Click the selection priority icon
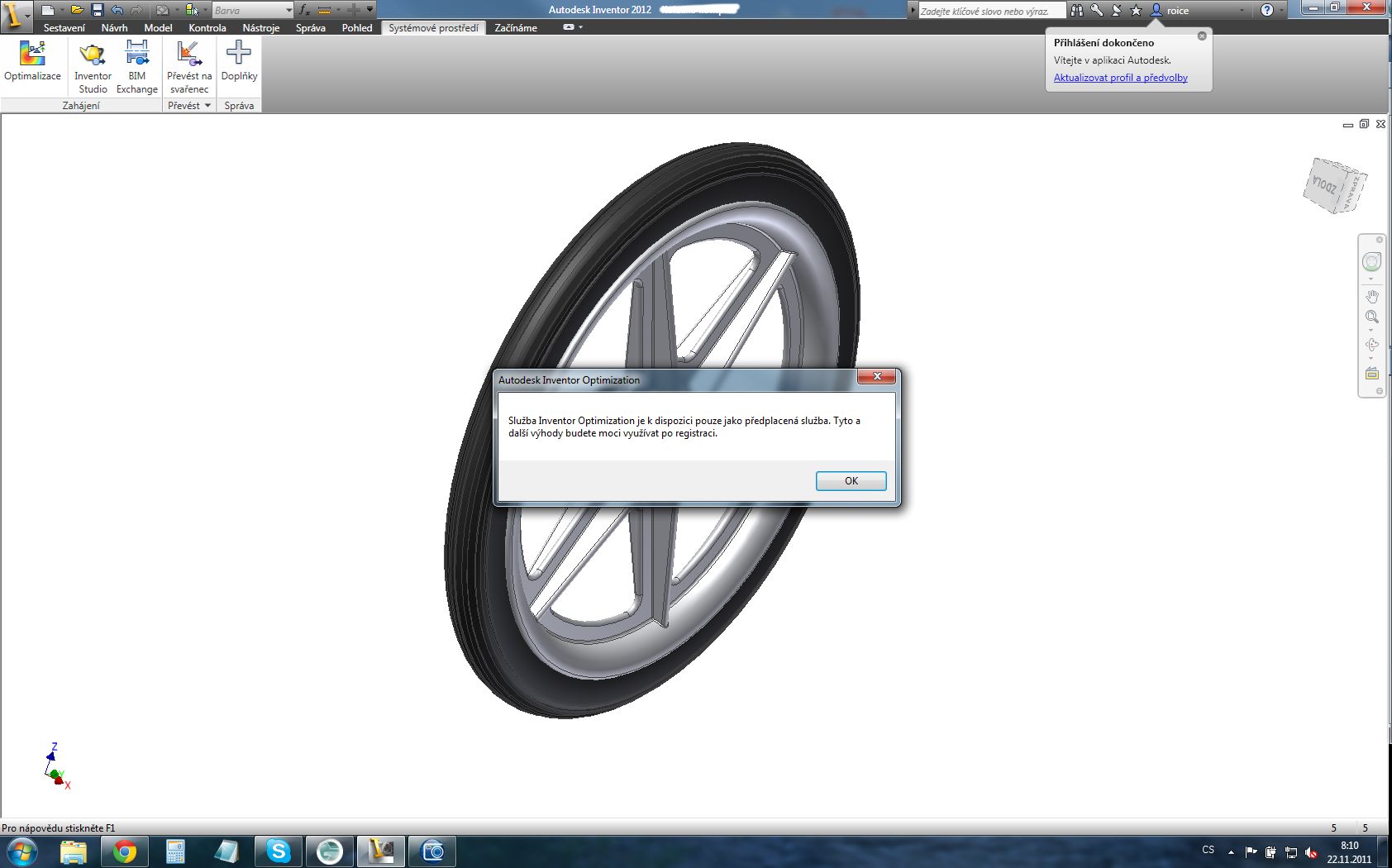 point(192,10)
